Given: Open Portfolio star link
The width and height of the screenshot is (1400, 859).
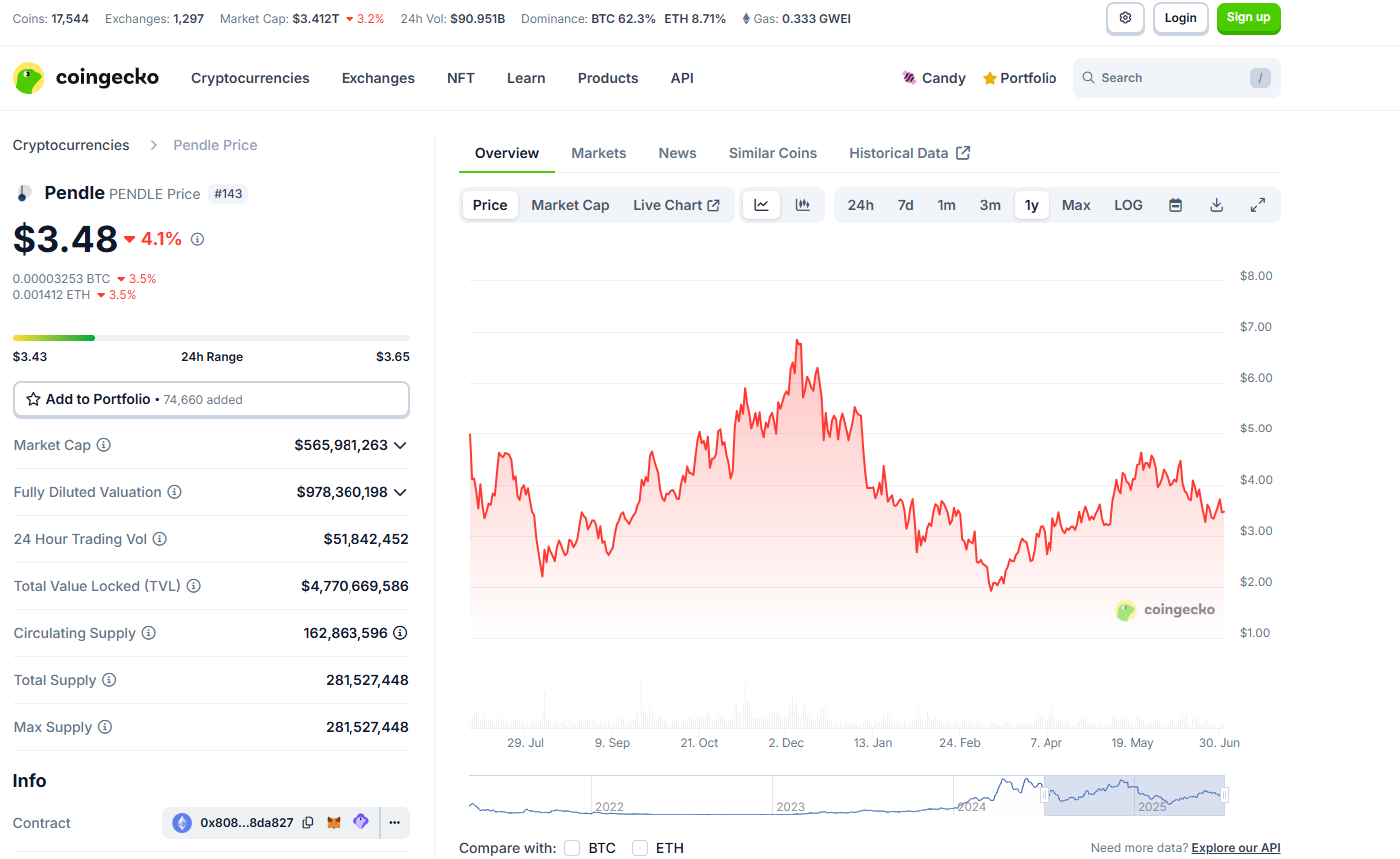Looking at the screenshot, I should (x=1020, y=78).
